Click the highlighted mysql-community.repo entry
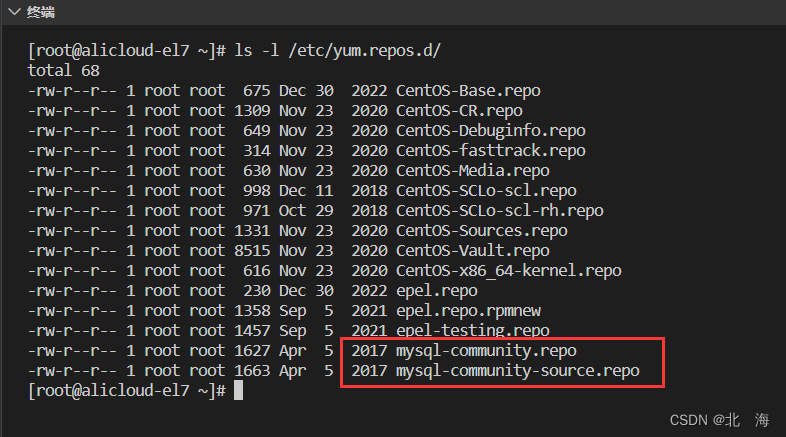The image size is (786, 437). tap(486, 351)
